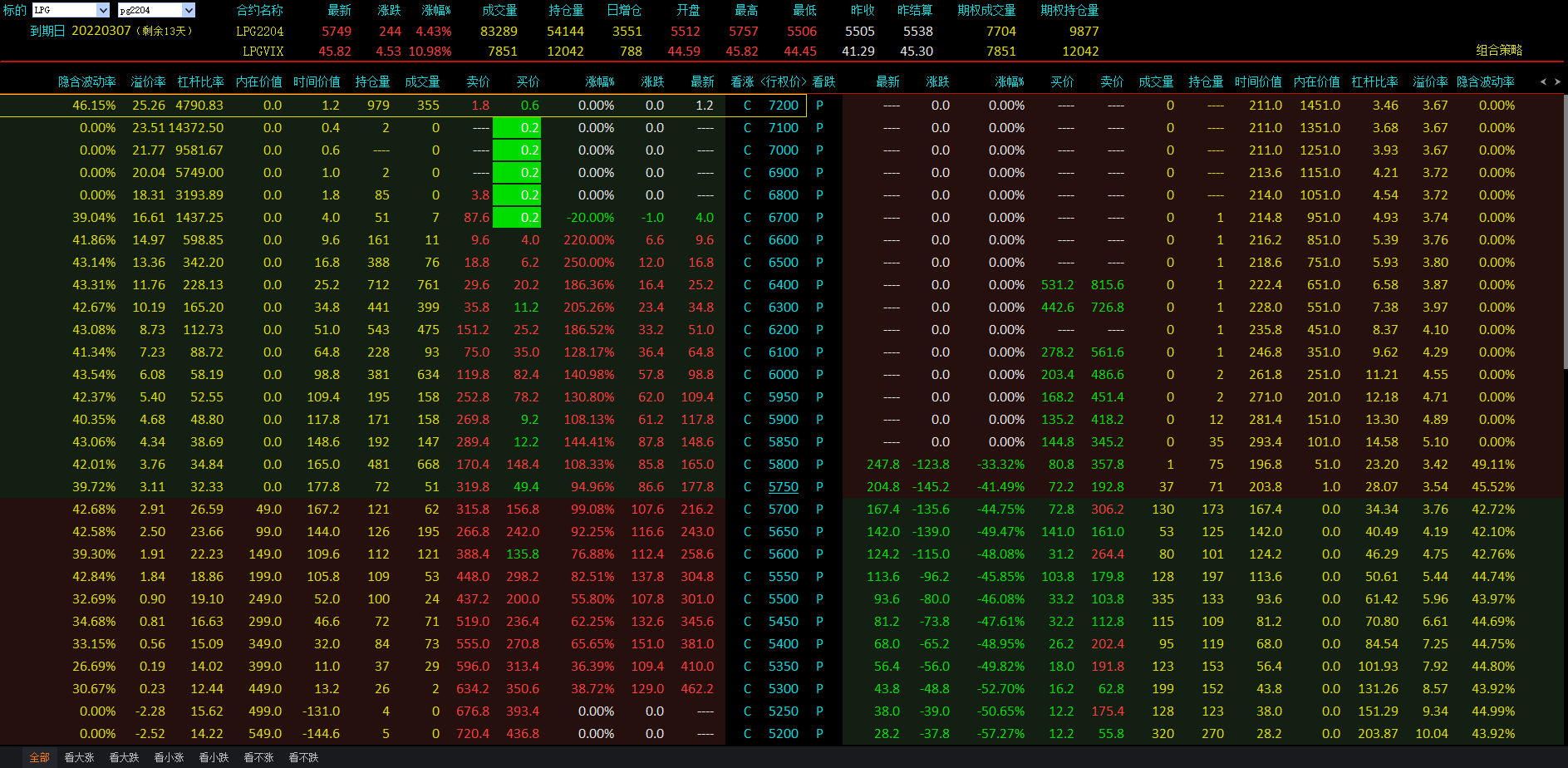Click the 时间价值 header on puts side
The image size is (1568, 768).
coord(1258,81)
